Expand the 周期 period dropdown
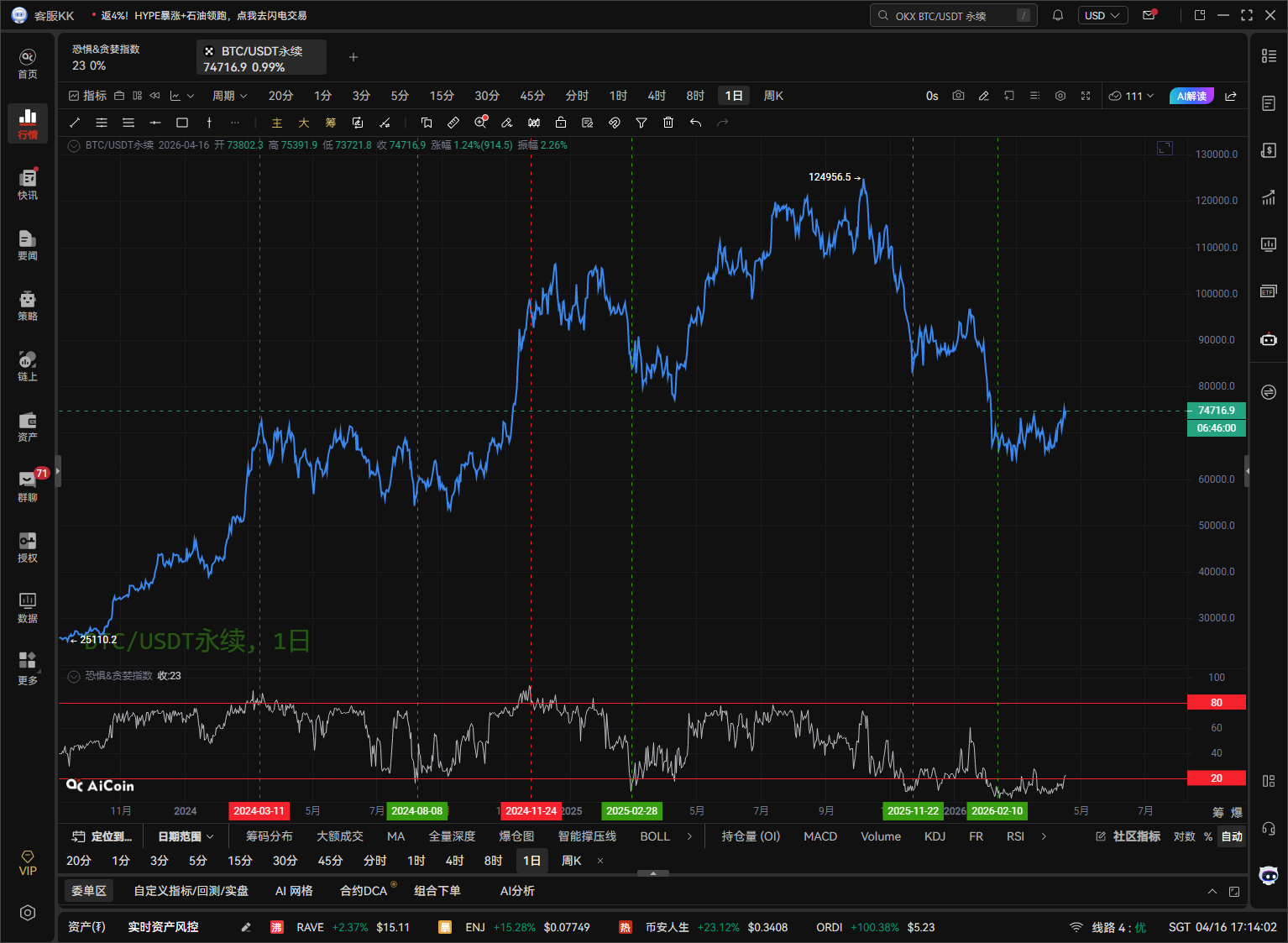The image size is (1288, 943). (229, 96)
